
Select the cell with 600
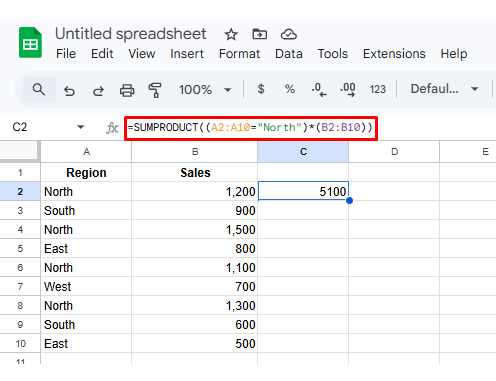pyautogui.click(x=195, y=324)
